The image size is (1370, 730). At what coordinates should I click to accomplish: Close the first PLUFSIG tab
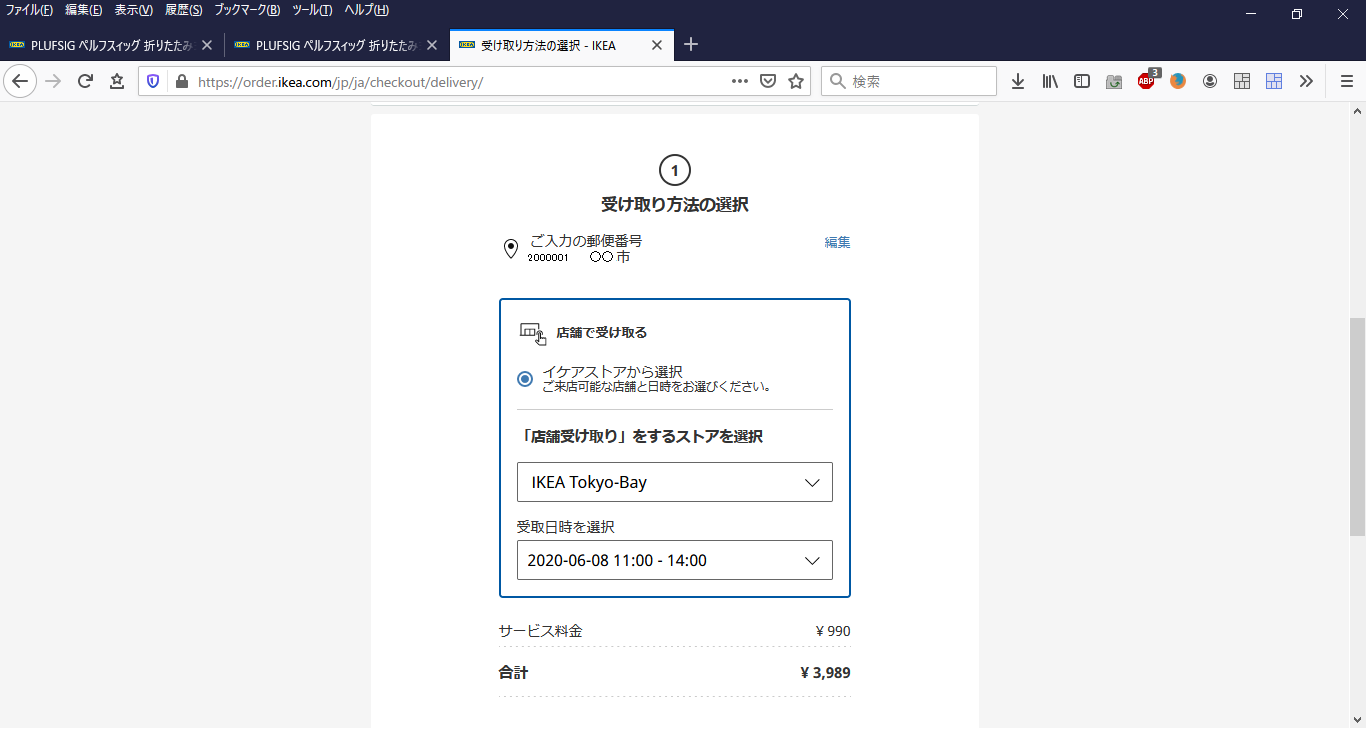207,45
